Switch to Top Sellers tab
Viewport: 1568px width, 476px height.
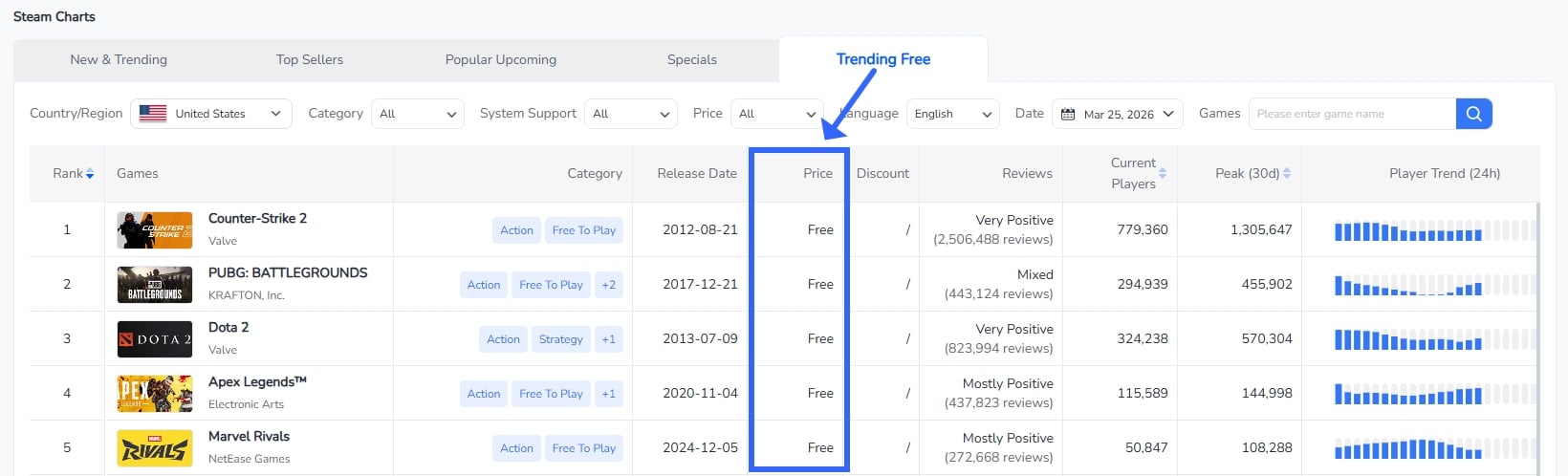click(310, 59)
